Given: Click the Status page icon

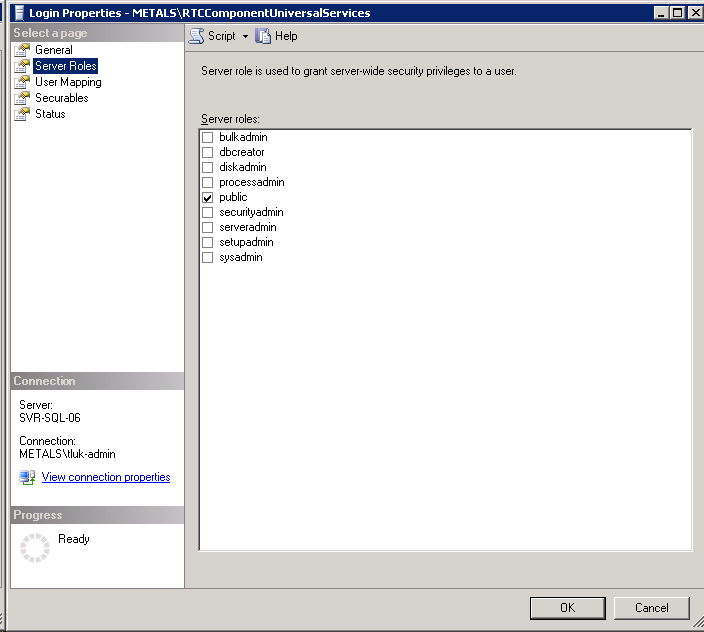Looking at the screenshot, I should pos(22,114).
